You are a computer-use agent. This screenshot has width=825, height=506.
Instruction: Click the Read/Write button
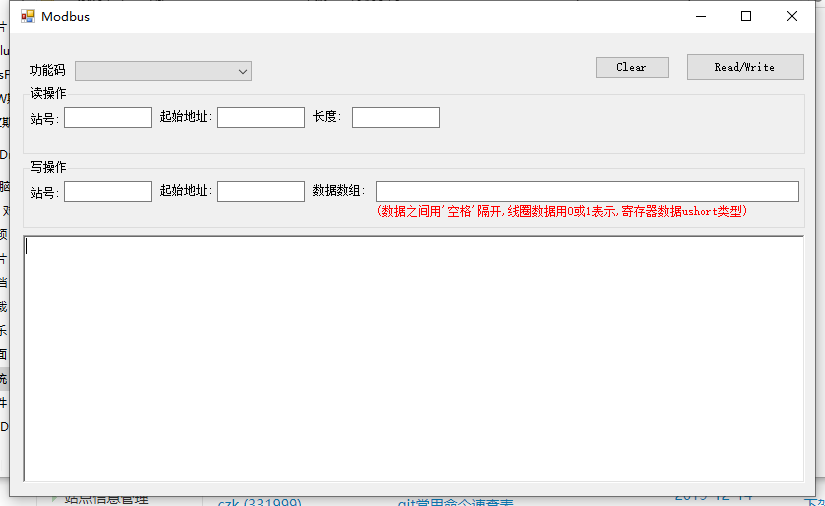(745, 67)
